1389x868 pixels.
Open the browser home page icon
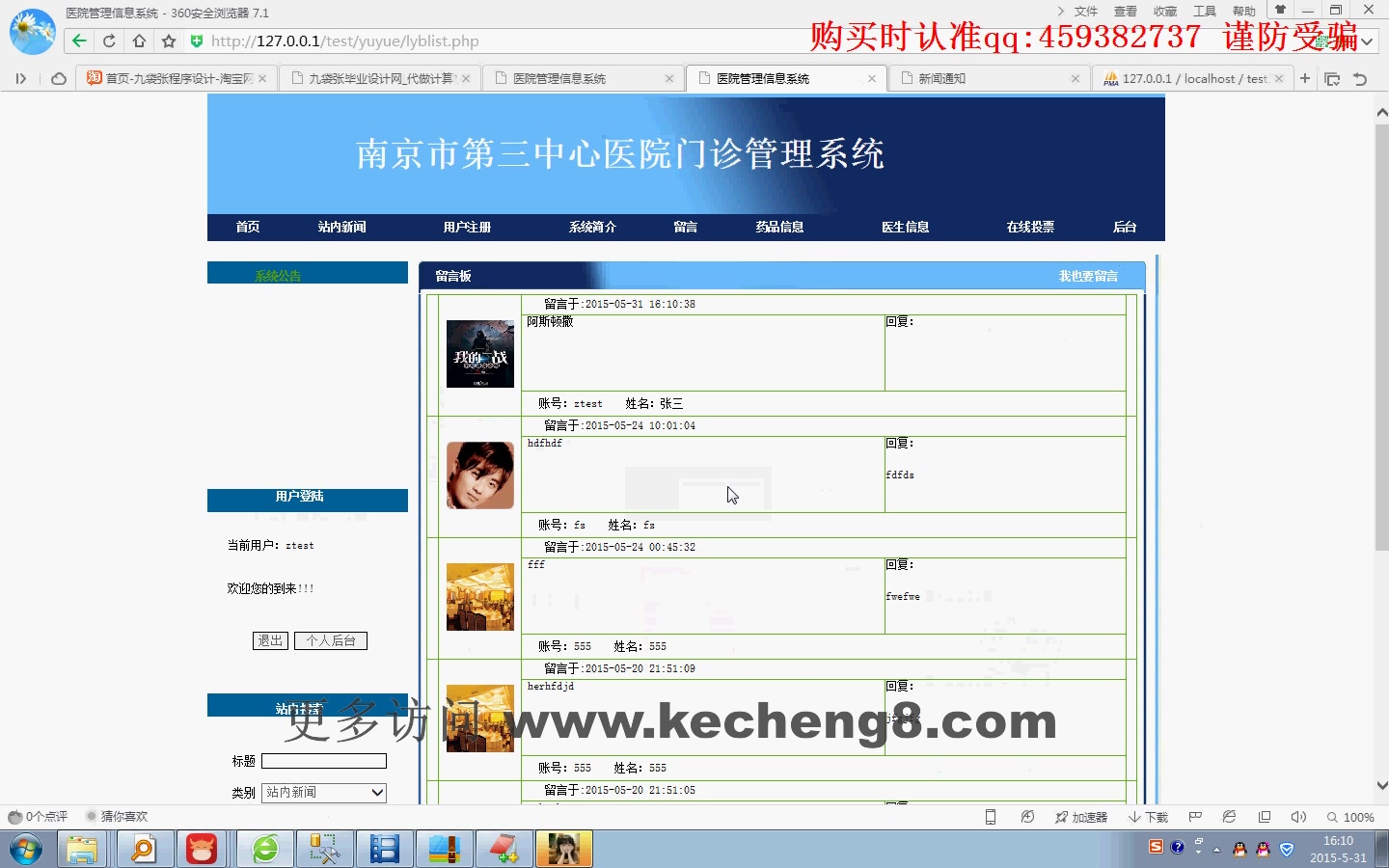[x=137, y=41]
